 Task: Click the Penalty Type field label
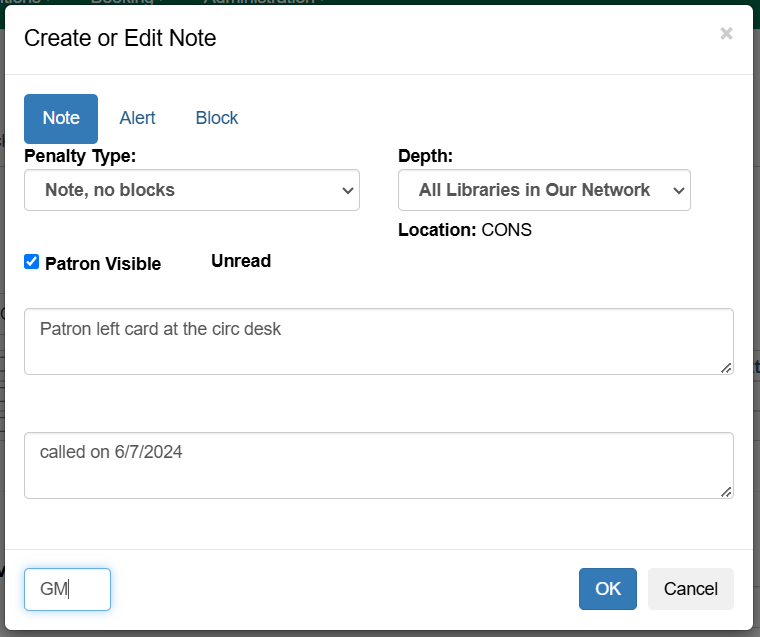(80, 156)
